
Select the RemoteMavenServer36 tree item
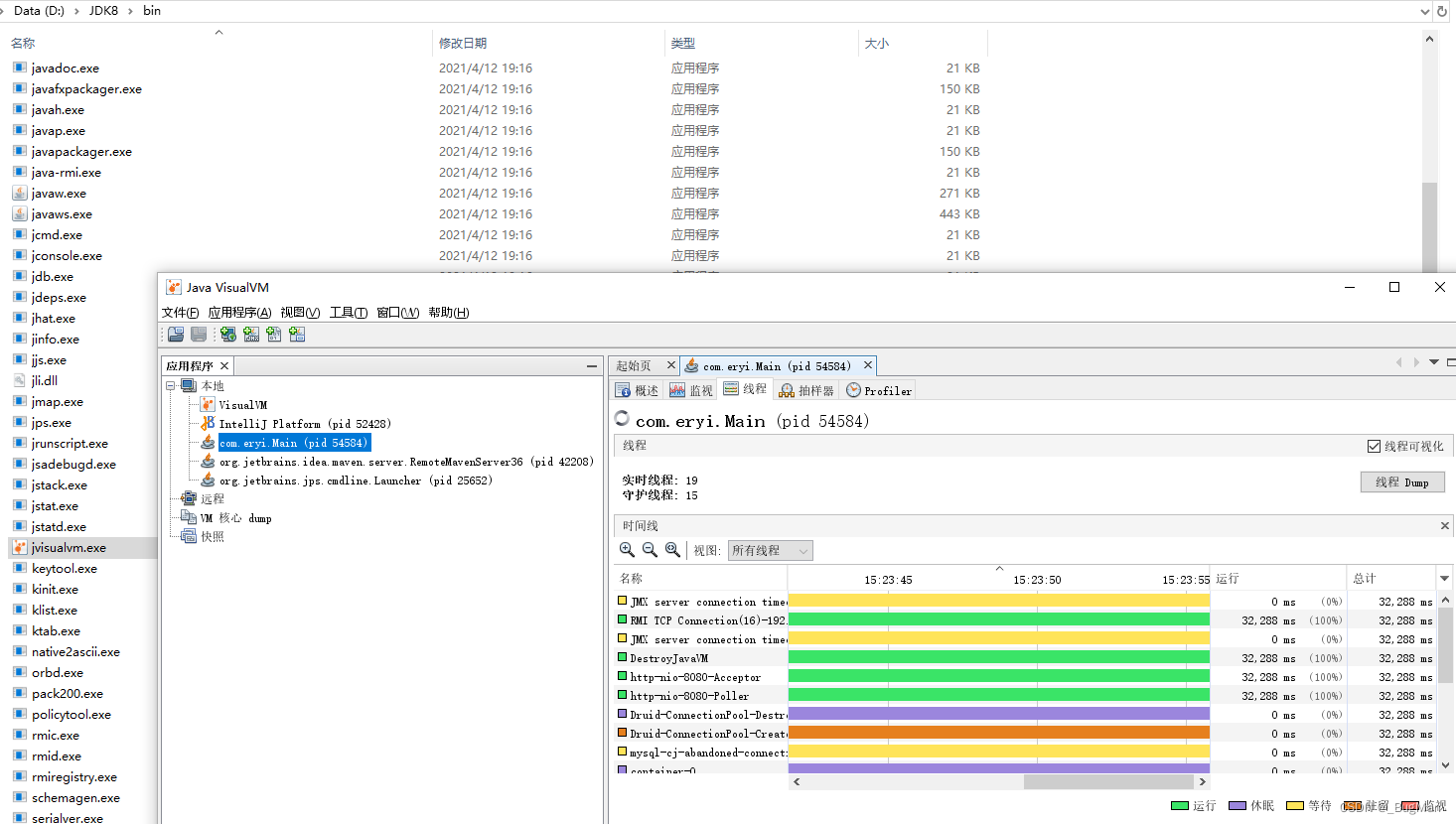406,461
